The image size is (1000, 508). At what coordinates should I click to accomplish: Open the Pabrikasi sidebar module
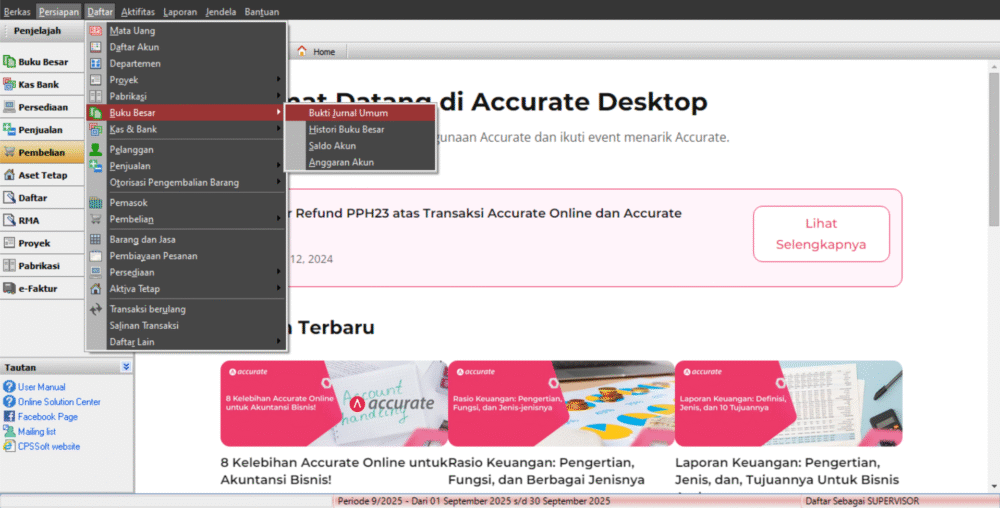pyautogui.click(x=42, y=266)
